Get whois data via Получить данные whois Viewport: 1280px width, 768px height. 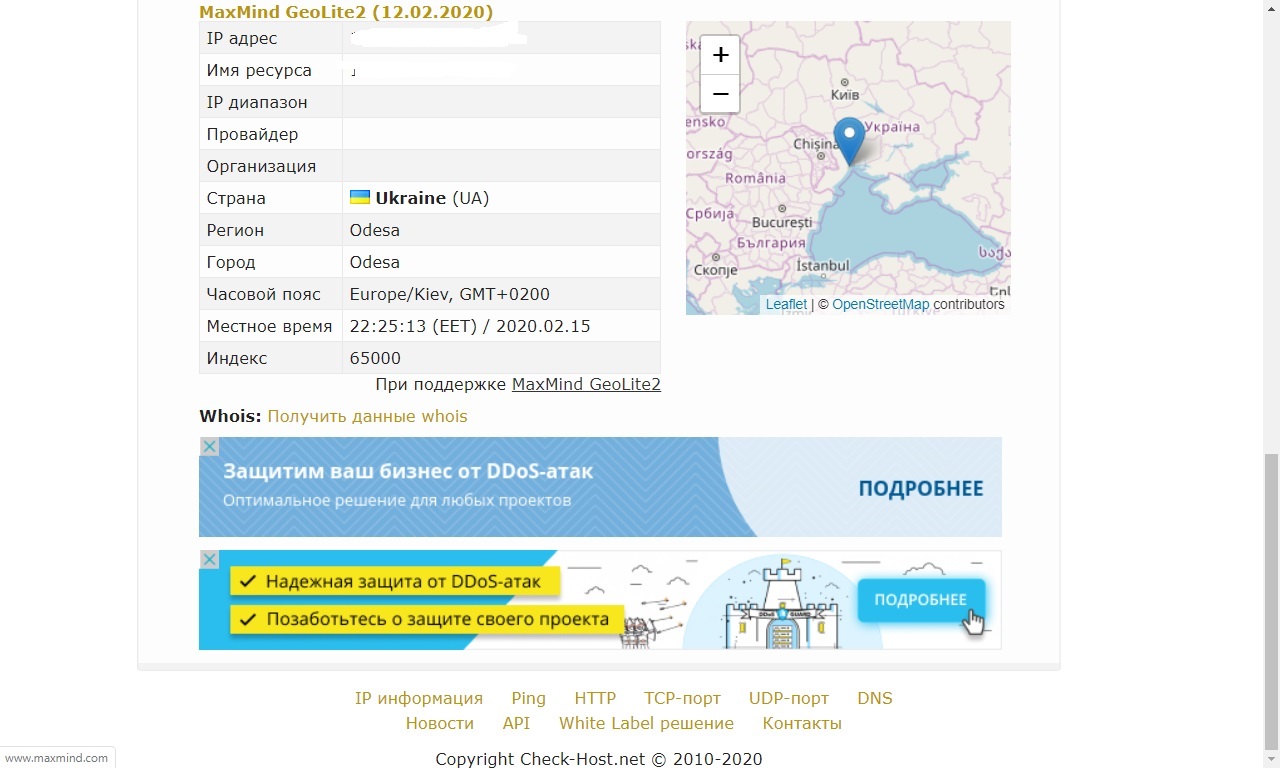point(367,416)
